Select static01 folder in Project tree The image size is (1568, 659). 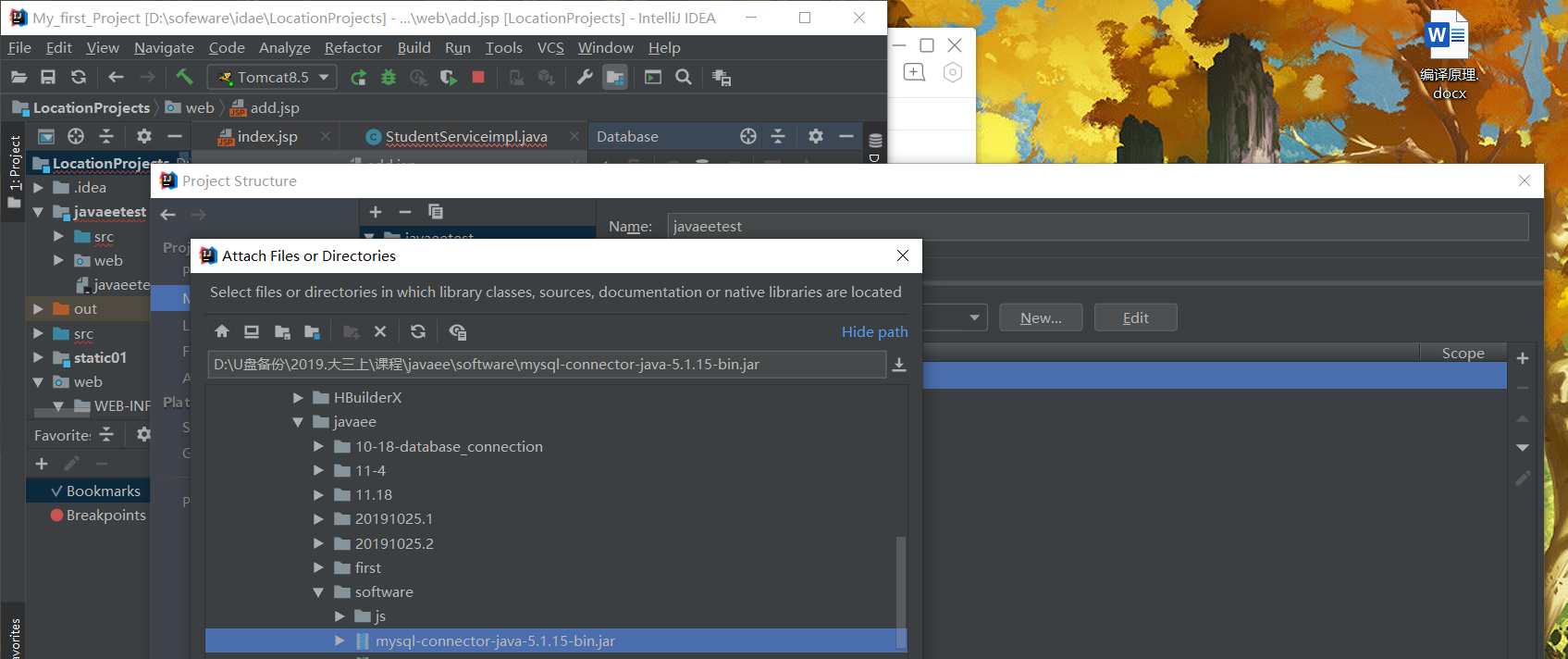pyautogui.click(x=100, y=357)
